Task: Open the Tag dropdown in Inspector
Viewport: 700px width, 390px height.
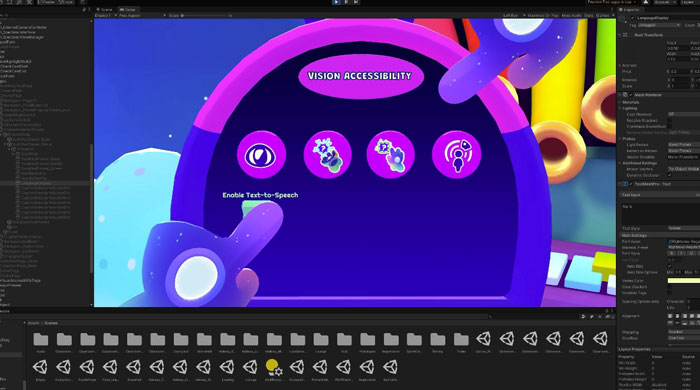Action: 659,25
